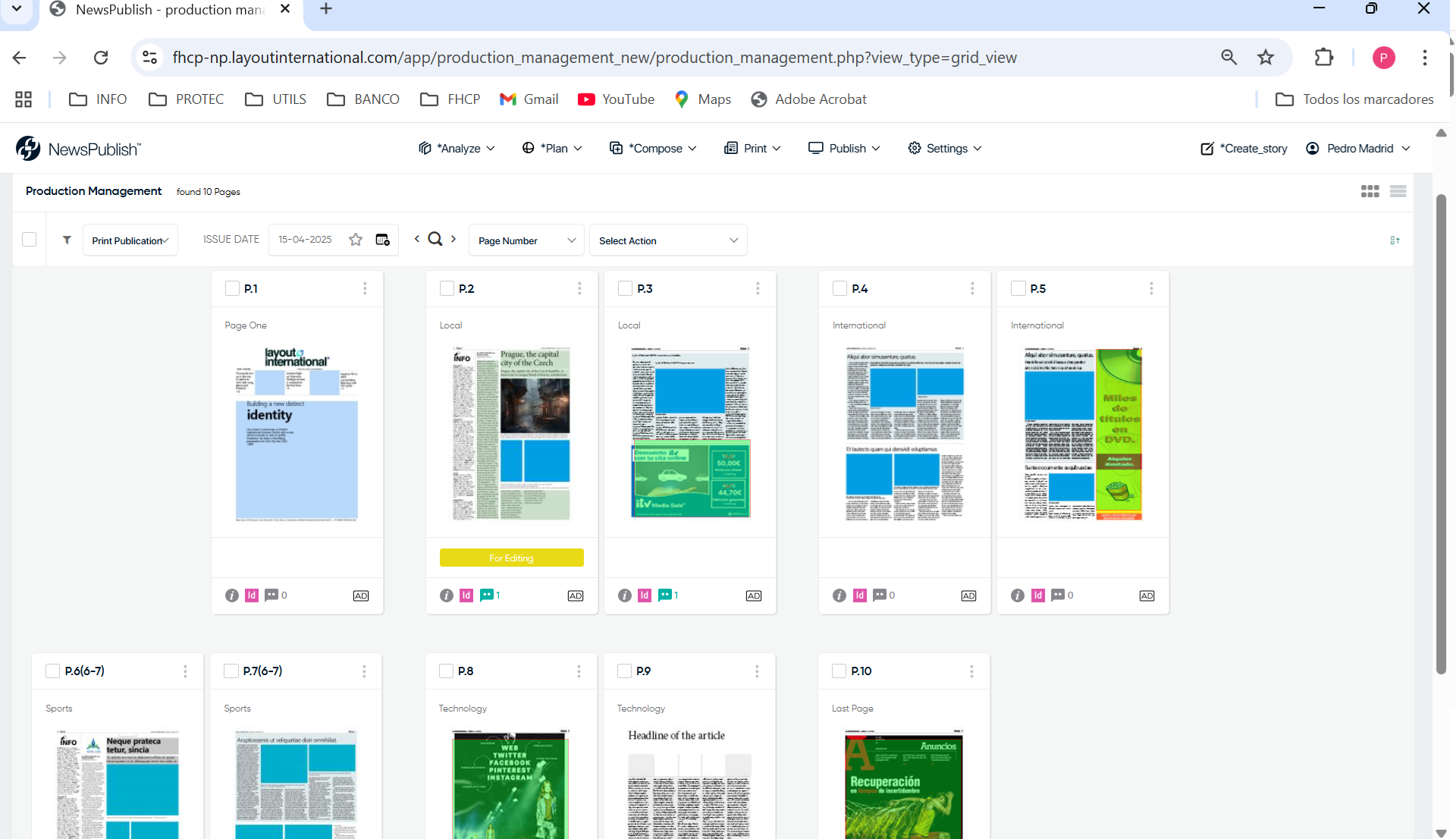
Task: Reload the browser page
Action: 100,57
